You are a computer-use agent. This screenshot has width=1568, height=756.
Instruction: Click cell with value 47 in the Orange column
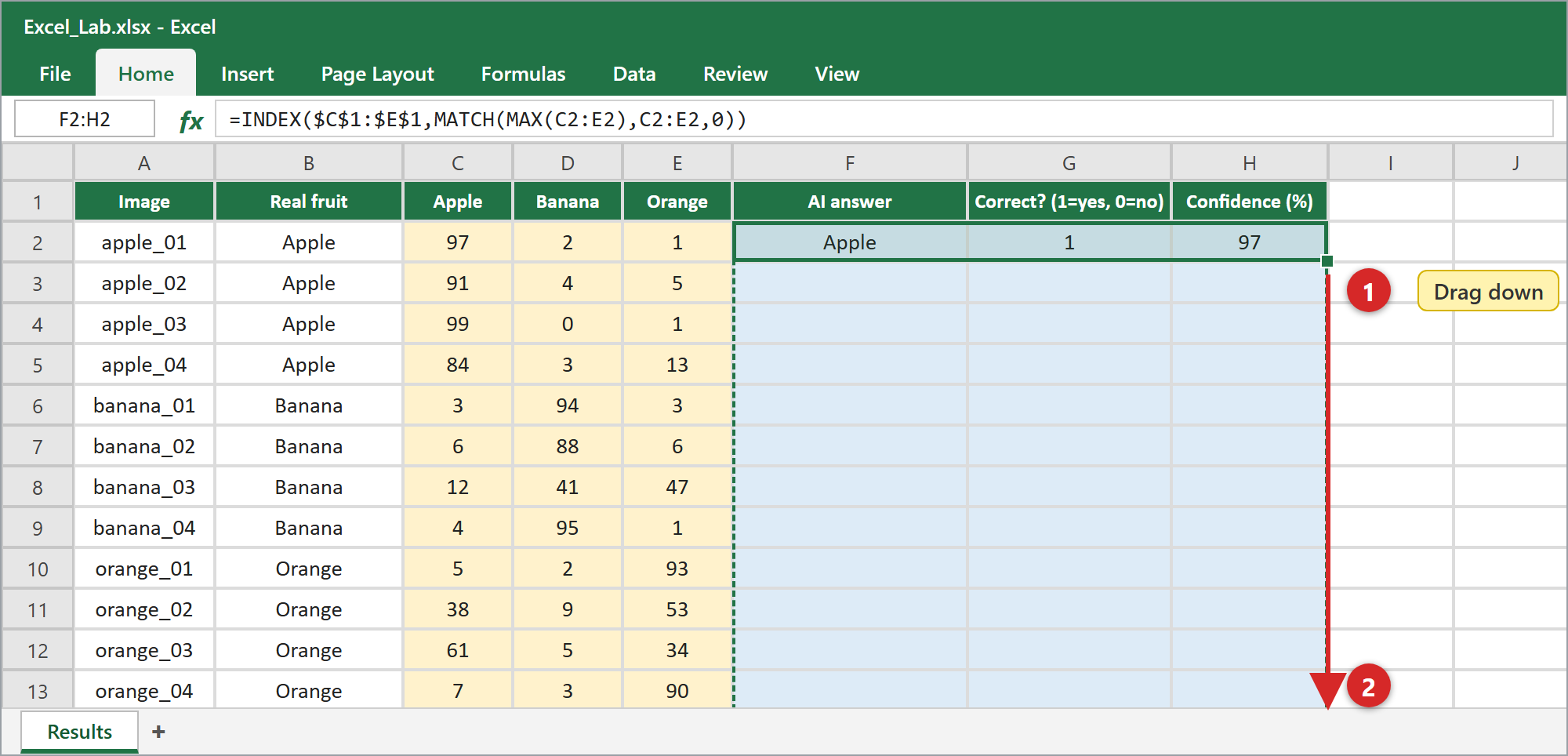point(677,487)
